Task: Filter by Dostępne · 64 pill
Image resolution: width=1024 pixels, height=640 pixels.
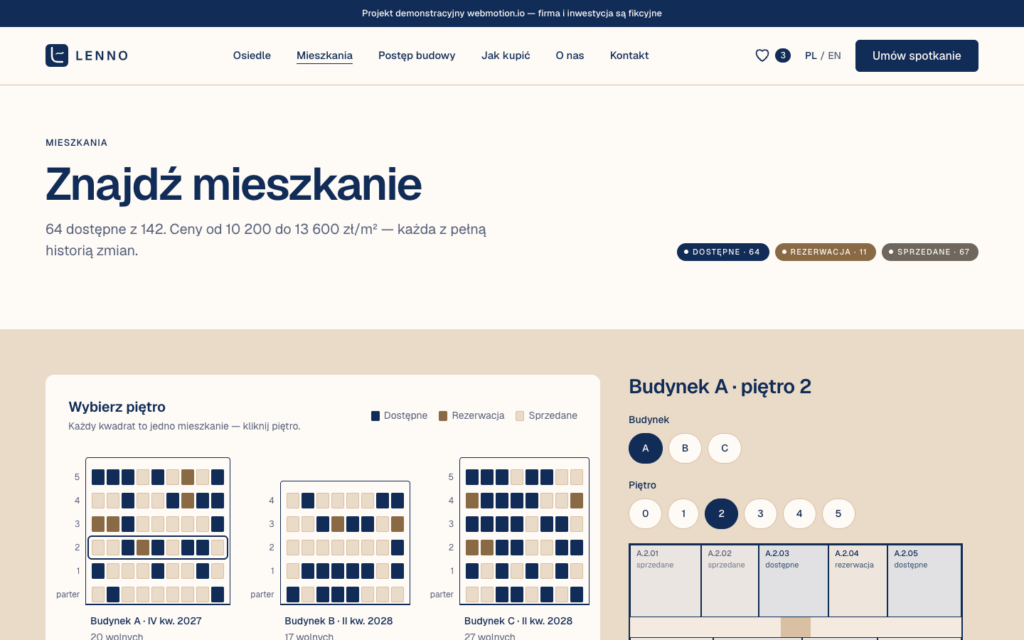Action: click(722, 251)
